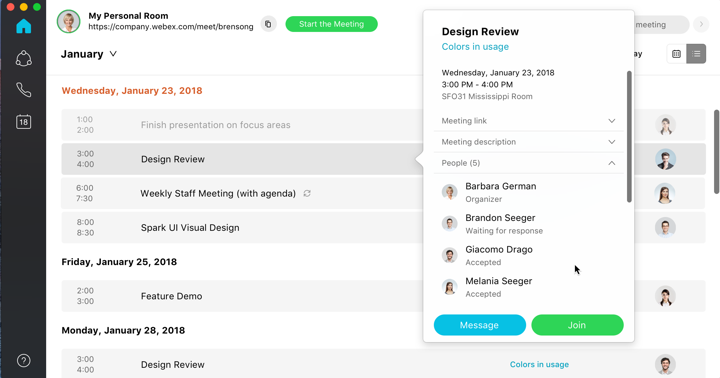The image size is (720, 378).
Task: Expand the Meeting description section
Action: pyautogui.click(x=529, y=142)
